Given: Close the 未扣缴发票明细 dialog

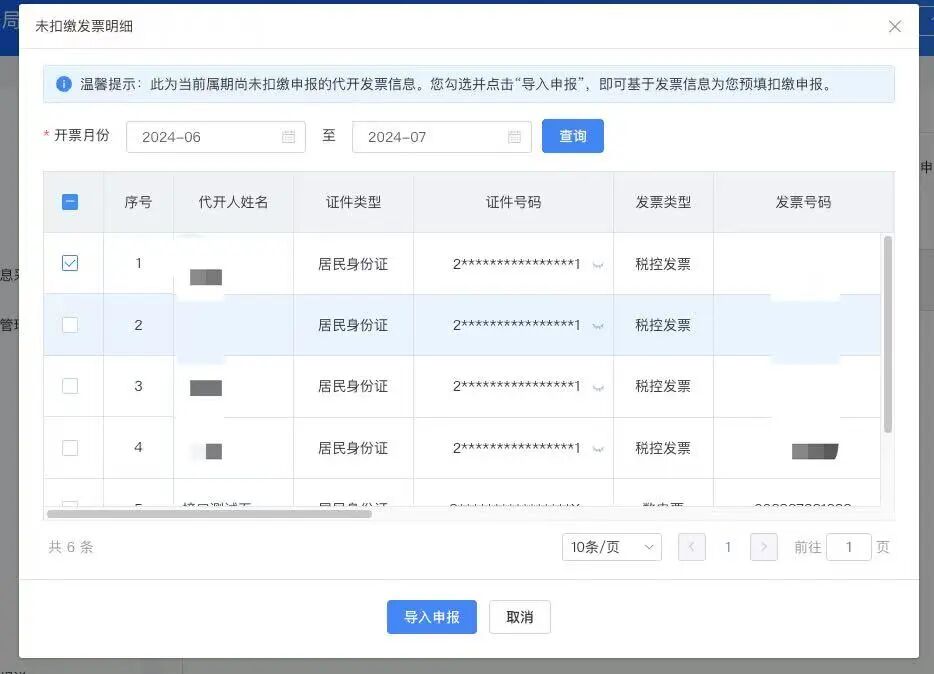Looking at the screenshot, I should coord(895,27).
